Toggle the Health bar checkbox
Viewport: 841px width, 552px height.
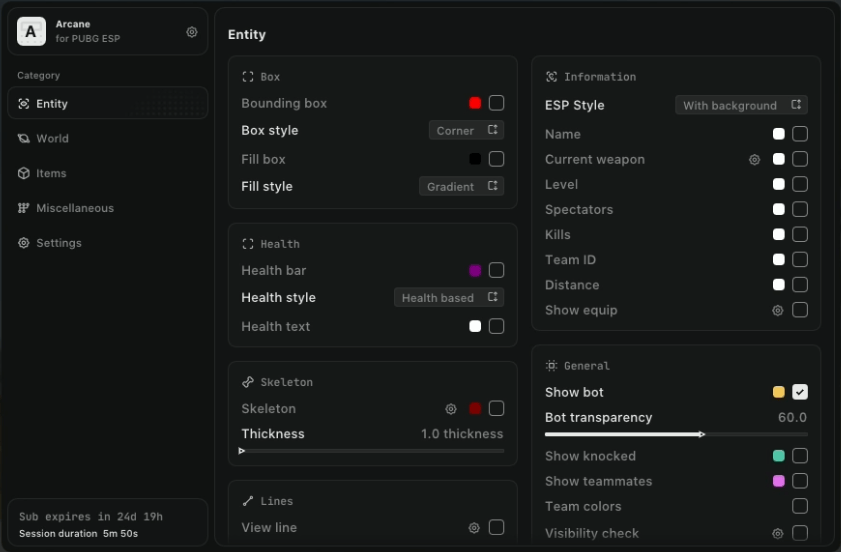(x=496, y=270)
